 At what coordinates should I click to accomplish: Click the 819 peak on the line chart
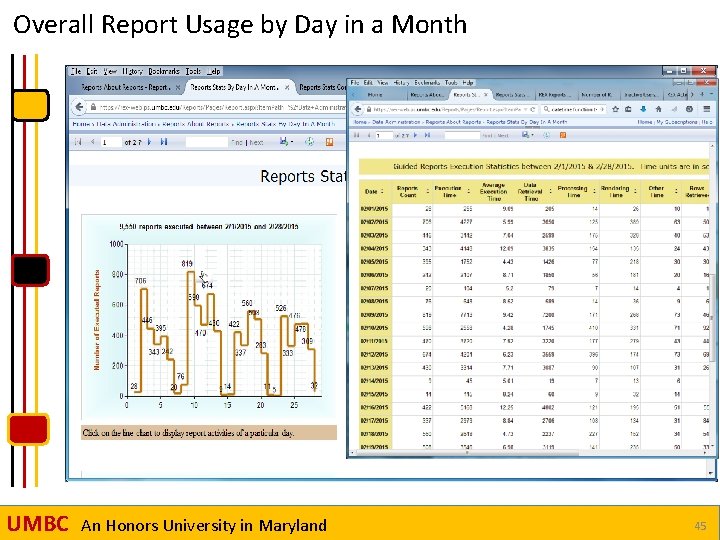tap(191, 272)
